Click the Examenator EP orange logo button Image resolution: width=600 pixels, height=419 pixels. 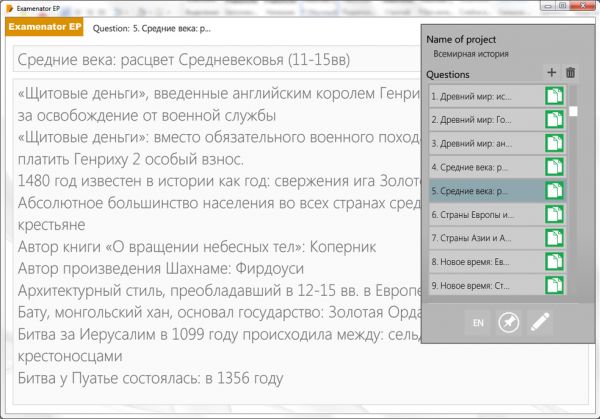coord(44,27)
